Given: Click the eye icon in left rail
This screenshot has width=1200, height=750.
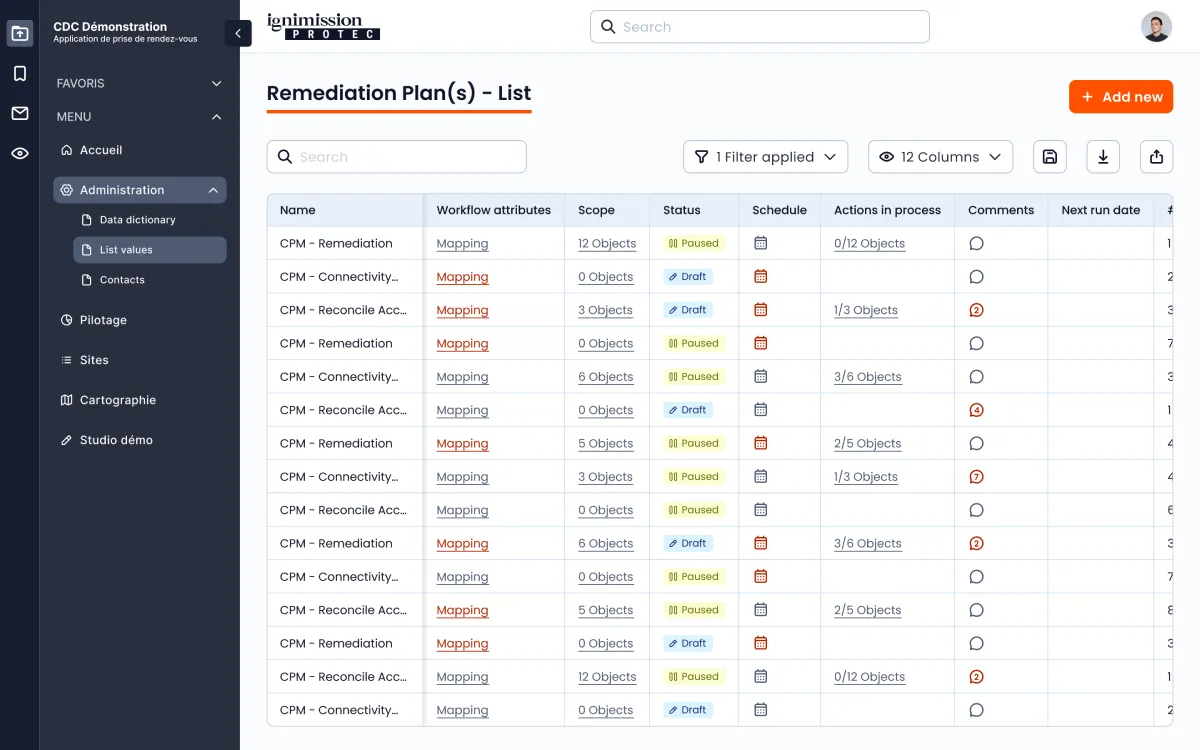Looking at the screenshot, I should [20, 153].
